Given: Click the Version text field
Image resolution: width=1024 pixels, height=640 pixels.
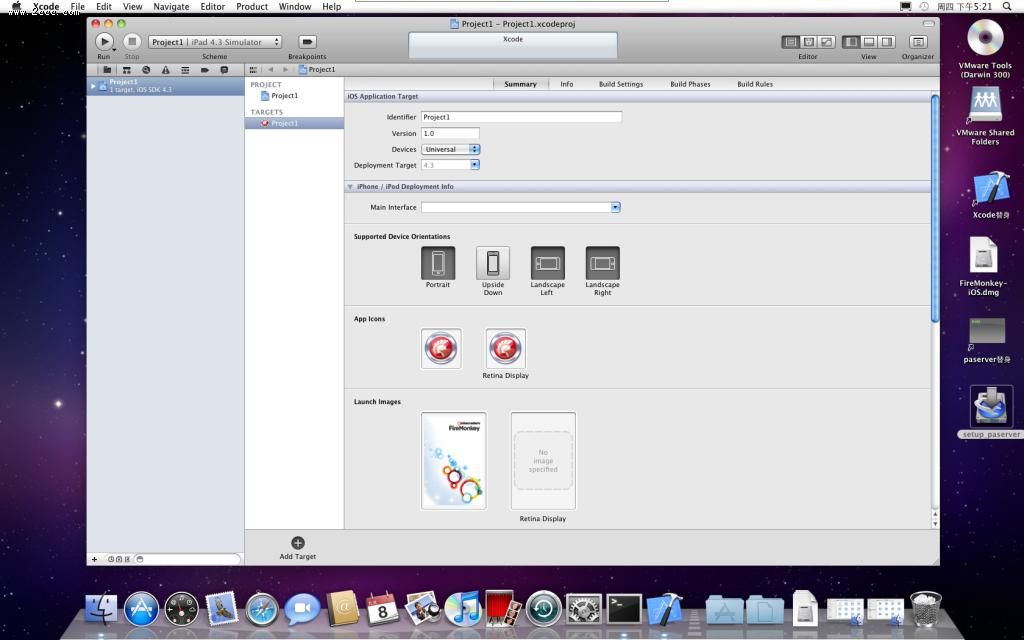Looking at the screenshot, I should tap(450, 133).
